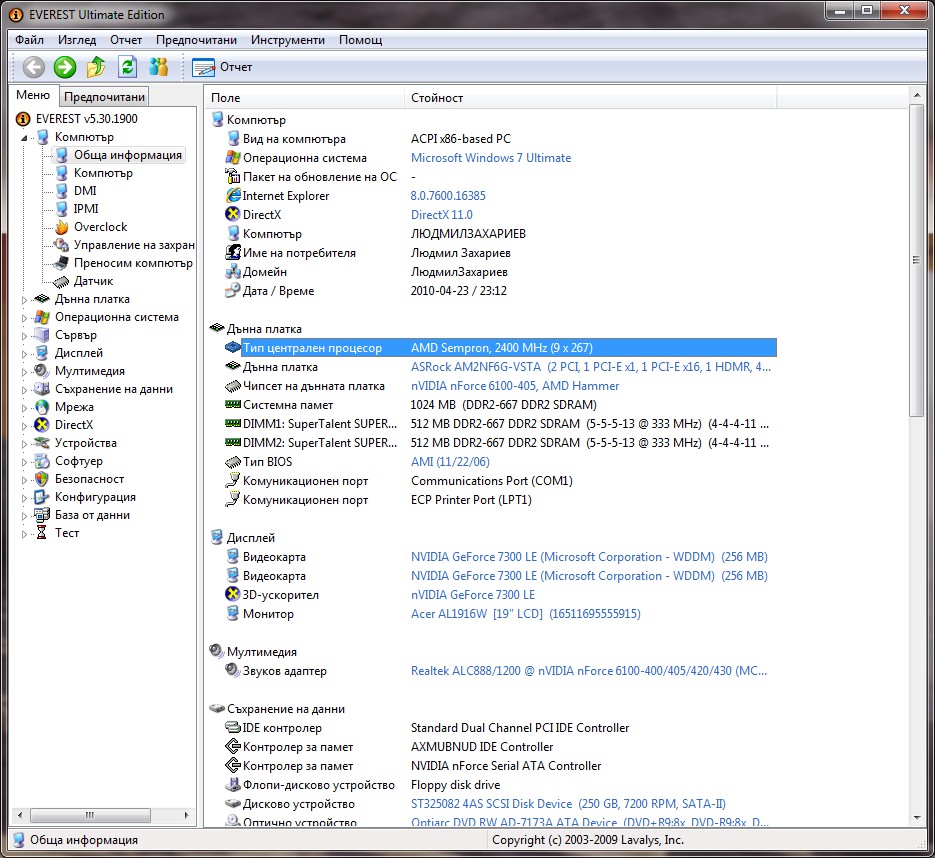Open the Изглед menu
Viewport: 935px width, 858px height.
[x=77, y=40]
